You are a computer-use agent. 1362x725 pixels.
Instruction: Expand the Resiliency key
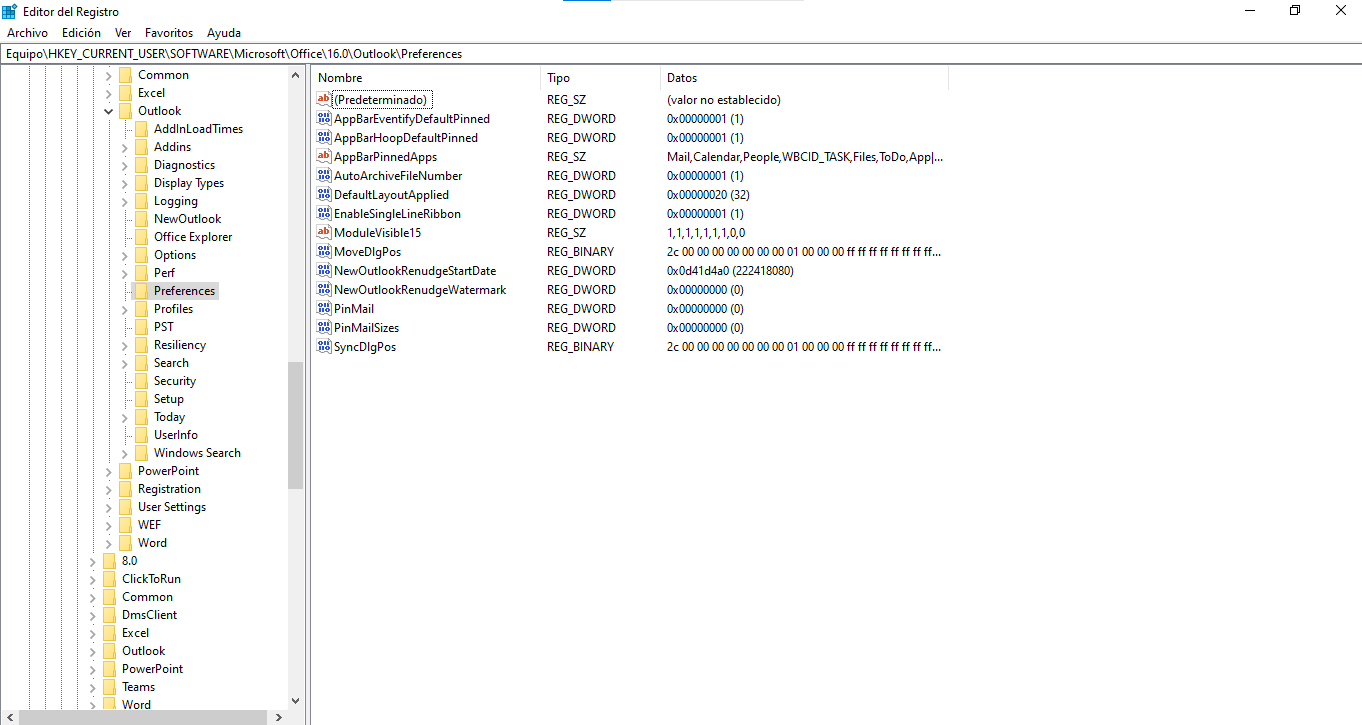tap(124, 345)
